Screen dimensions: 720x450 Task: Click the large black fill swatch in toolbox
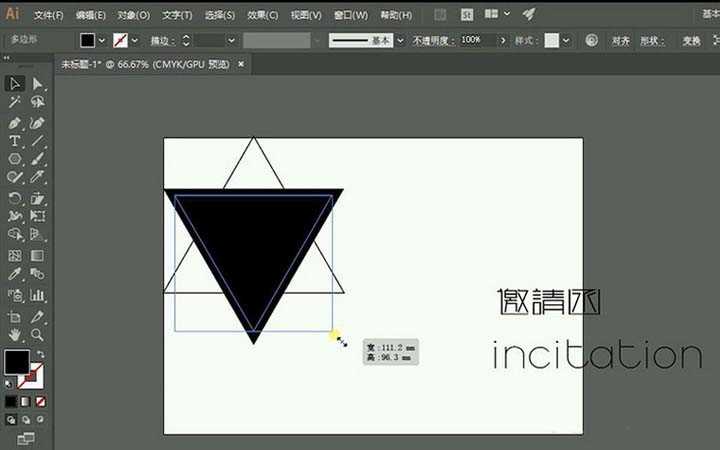16,362
